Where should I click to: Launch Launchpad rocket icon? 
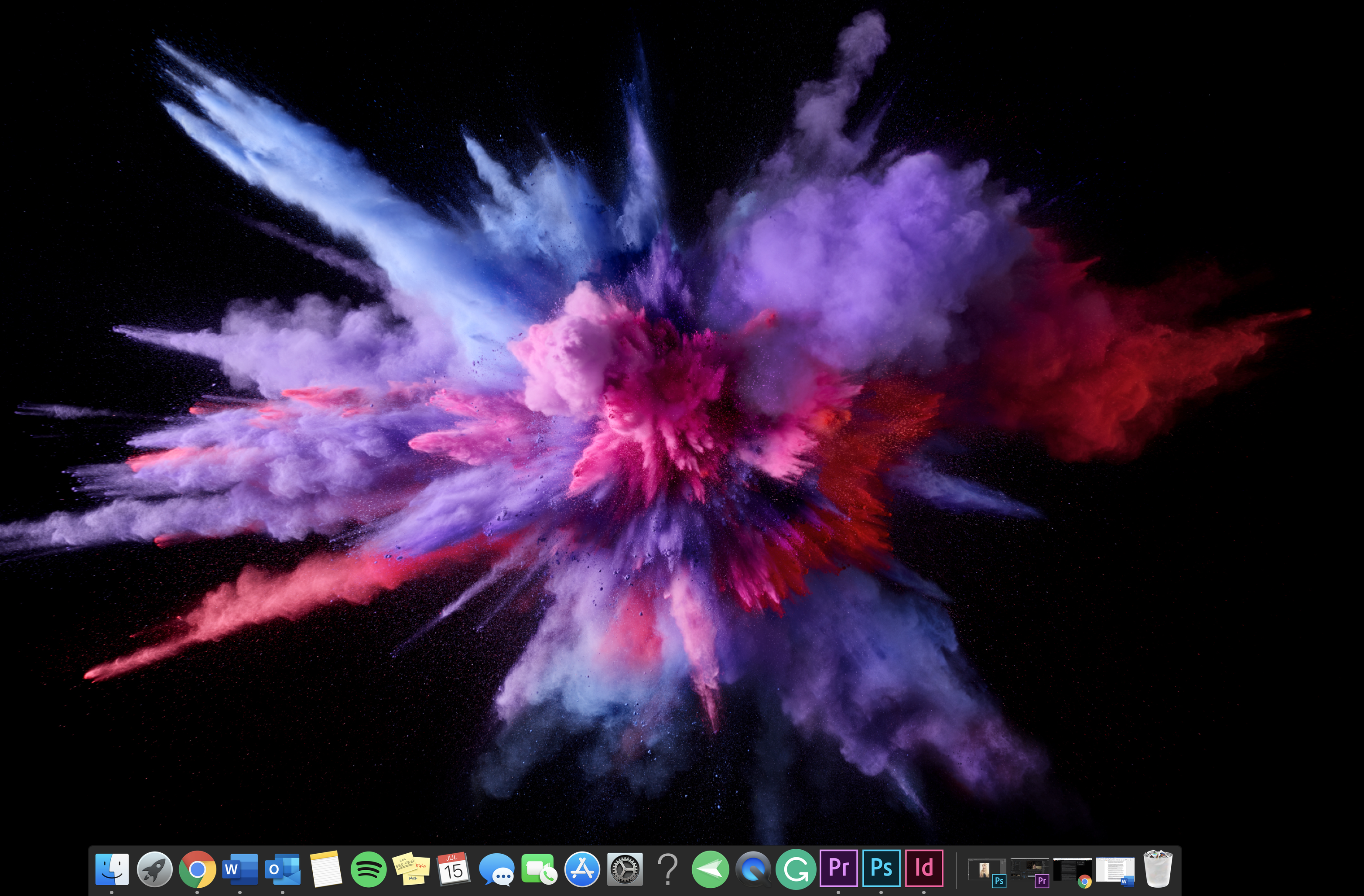coord(155,869)
